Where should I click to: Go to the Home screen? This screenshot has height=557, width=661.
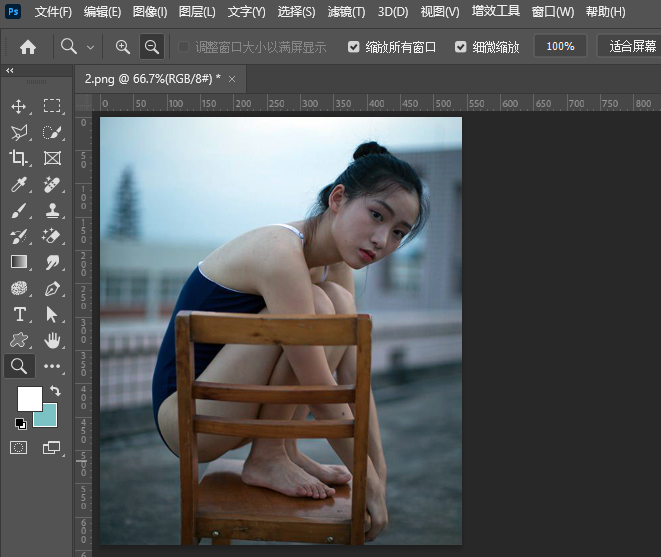pyautogui.click(x=28, y=47)
